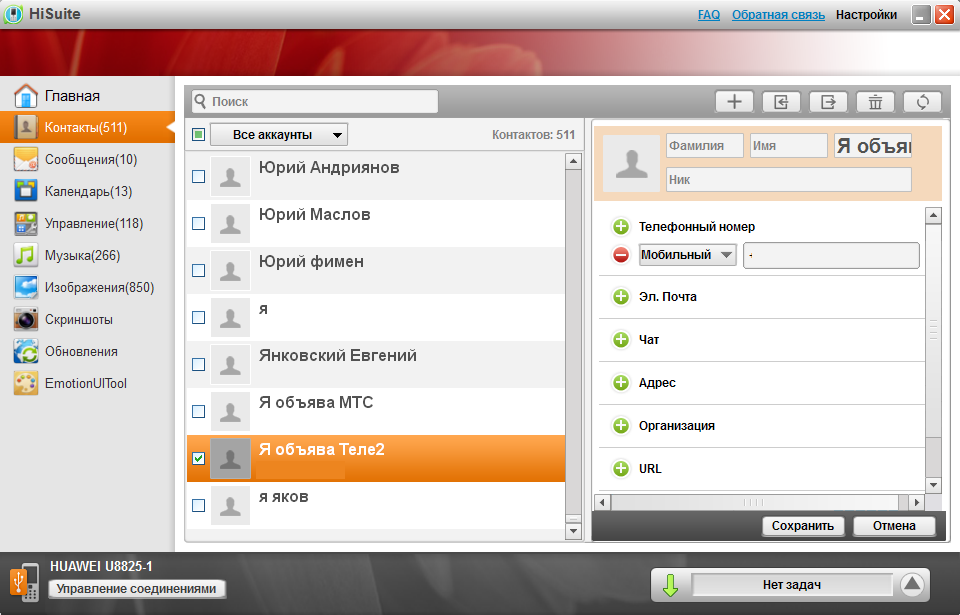
Task: Click the details panel scroll-up arrow
Action: pos(933,216)
